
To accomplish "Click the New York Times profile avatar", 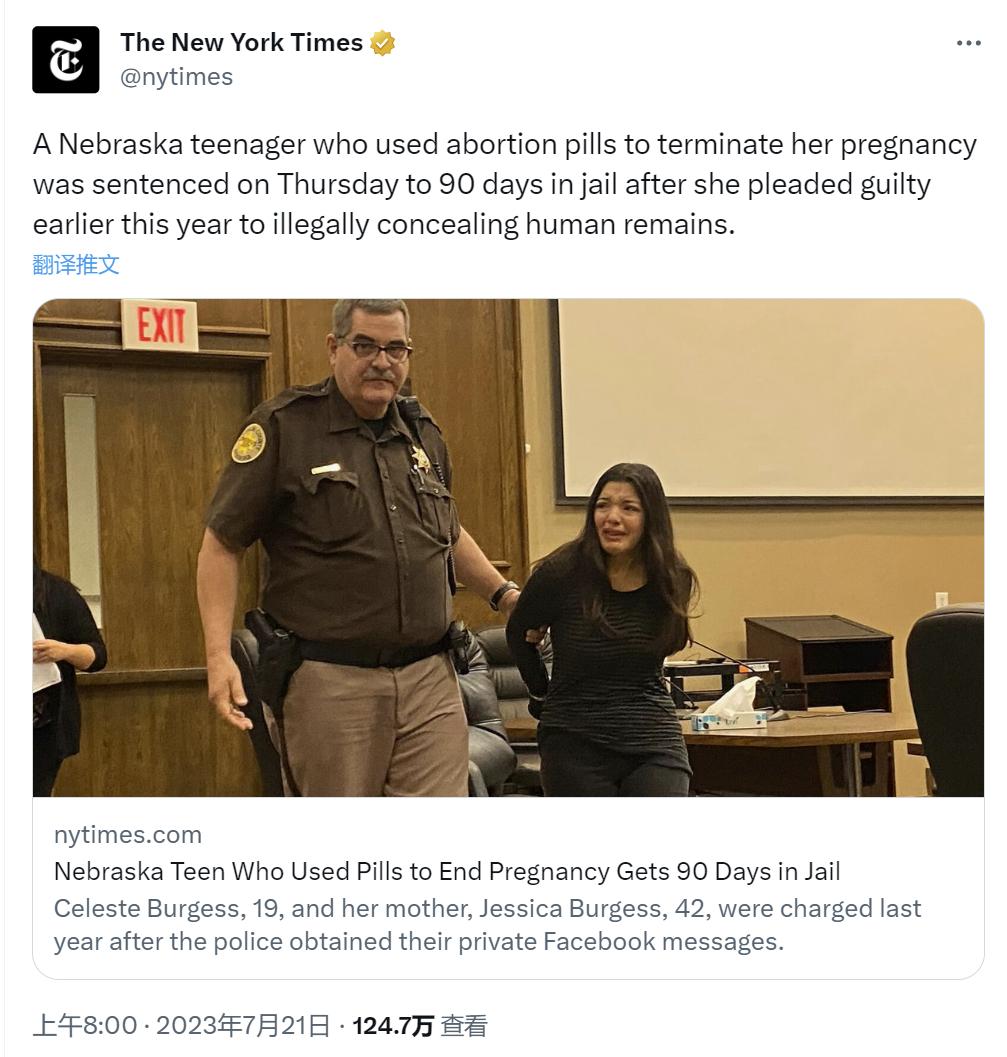I will [x=65, y=59].
